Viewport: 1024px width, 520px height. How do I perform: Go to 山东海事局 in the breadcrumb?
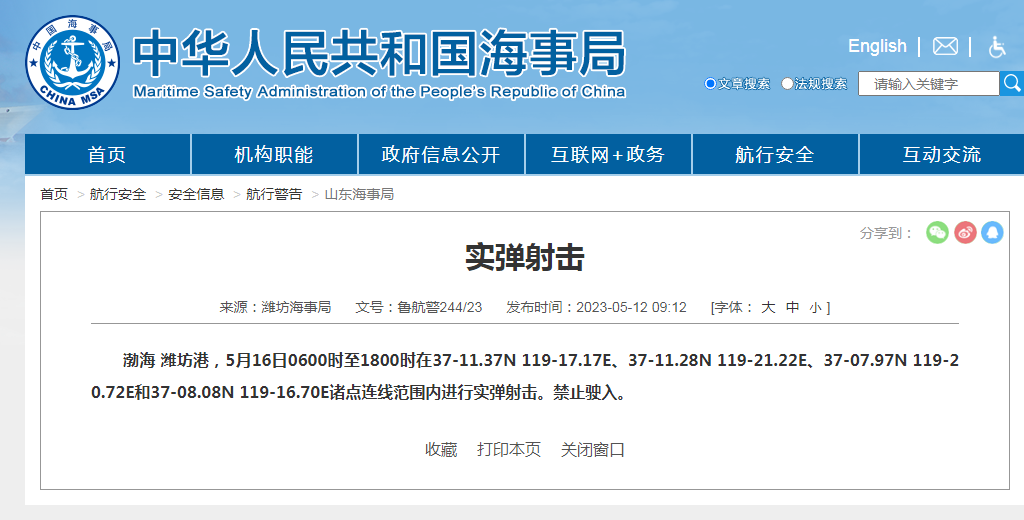pos(359,194)
